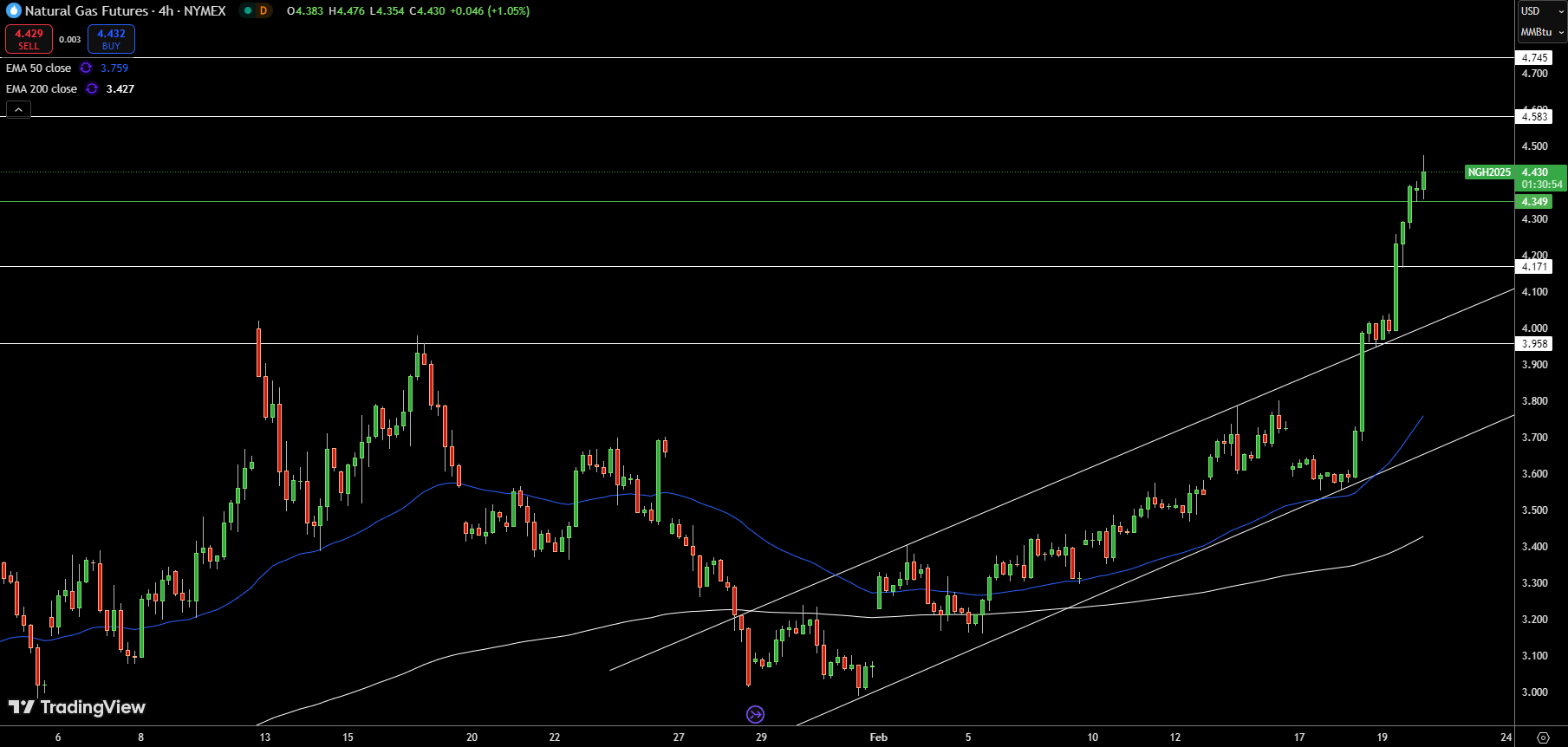Click the current price 4.430 label

point(1535,172)
